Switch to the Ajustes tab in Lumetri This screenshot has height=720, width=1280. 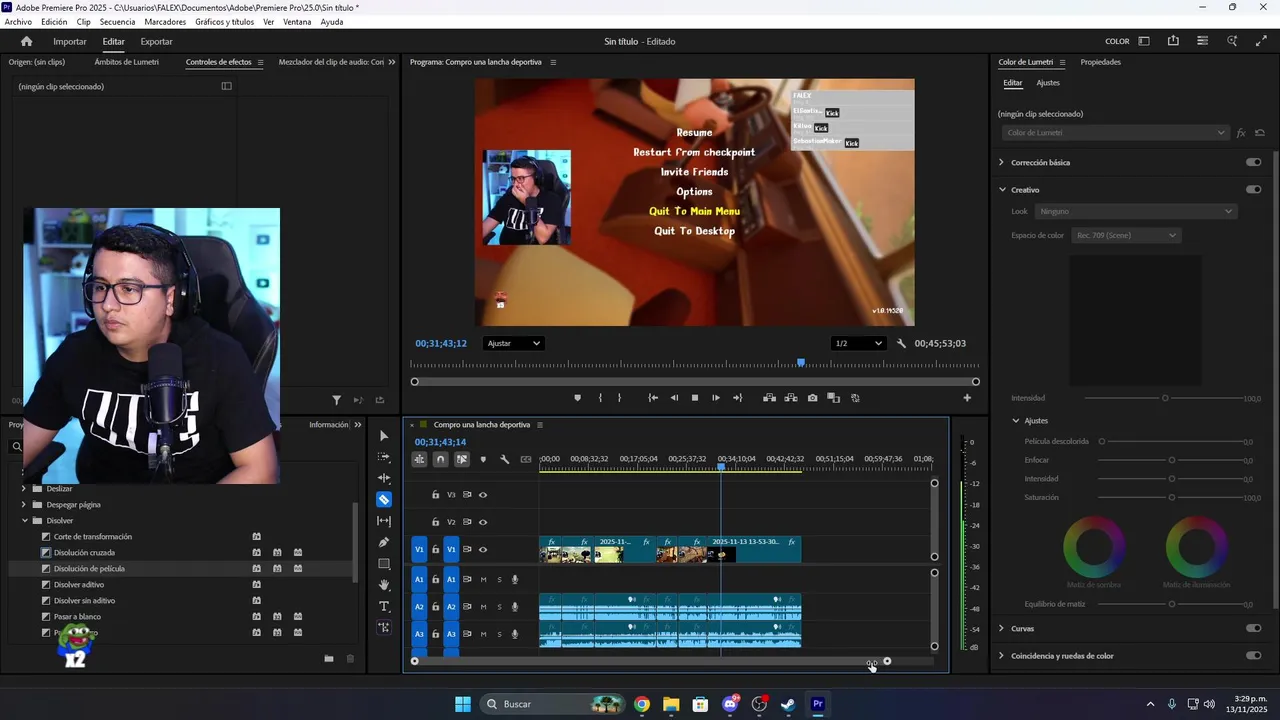pyautogui.click(x=1048, y=83)
